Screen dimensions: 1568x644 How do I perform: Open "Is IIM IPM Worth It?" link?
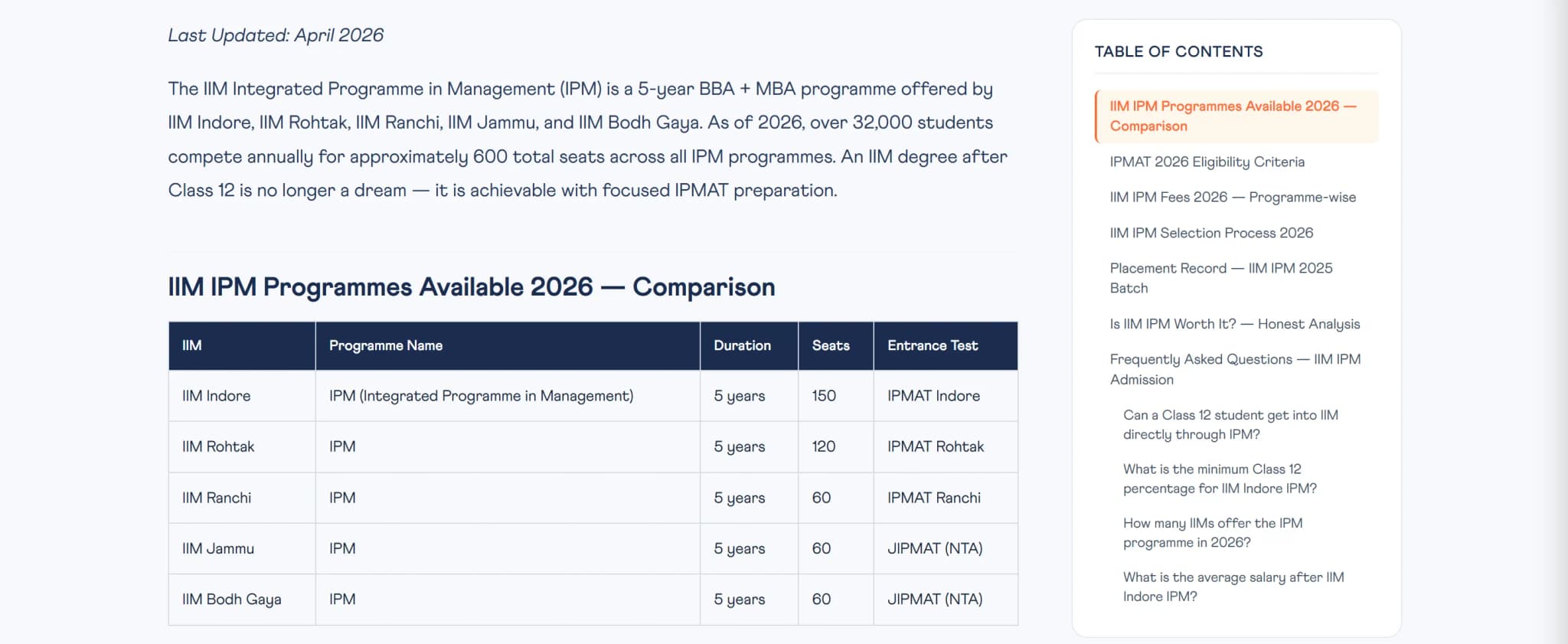click(1235, 324)
